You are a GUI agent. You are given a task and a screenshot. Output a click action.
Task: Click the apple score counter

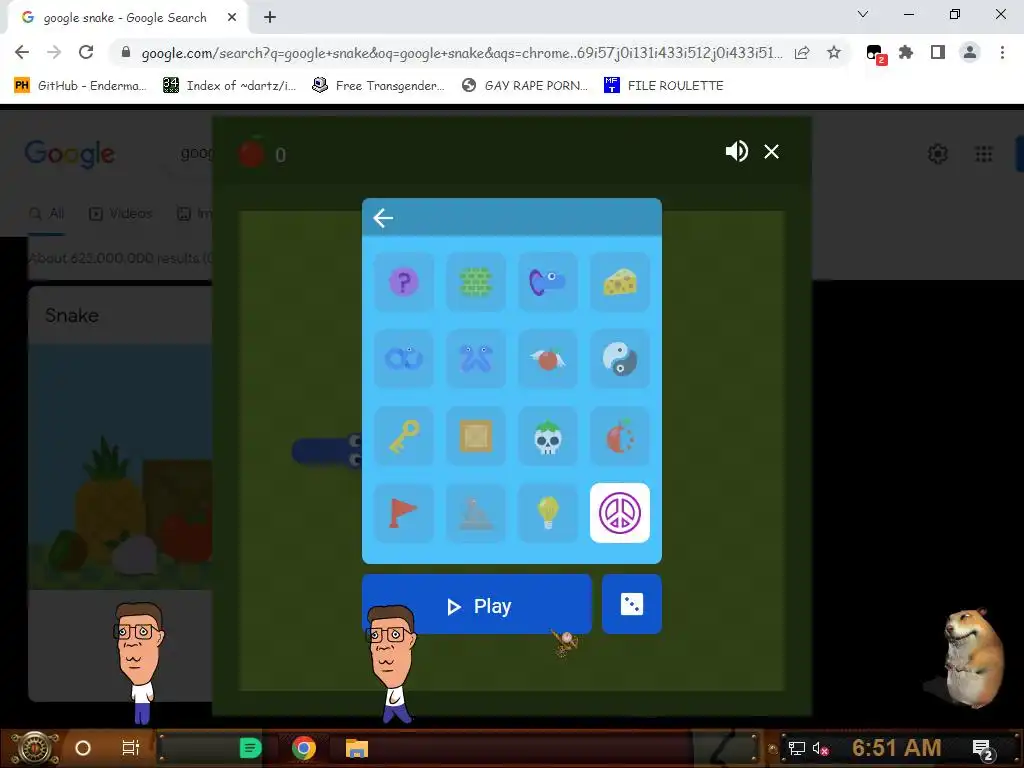click(x=262, y=154)
